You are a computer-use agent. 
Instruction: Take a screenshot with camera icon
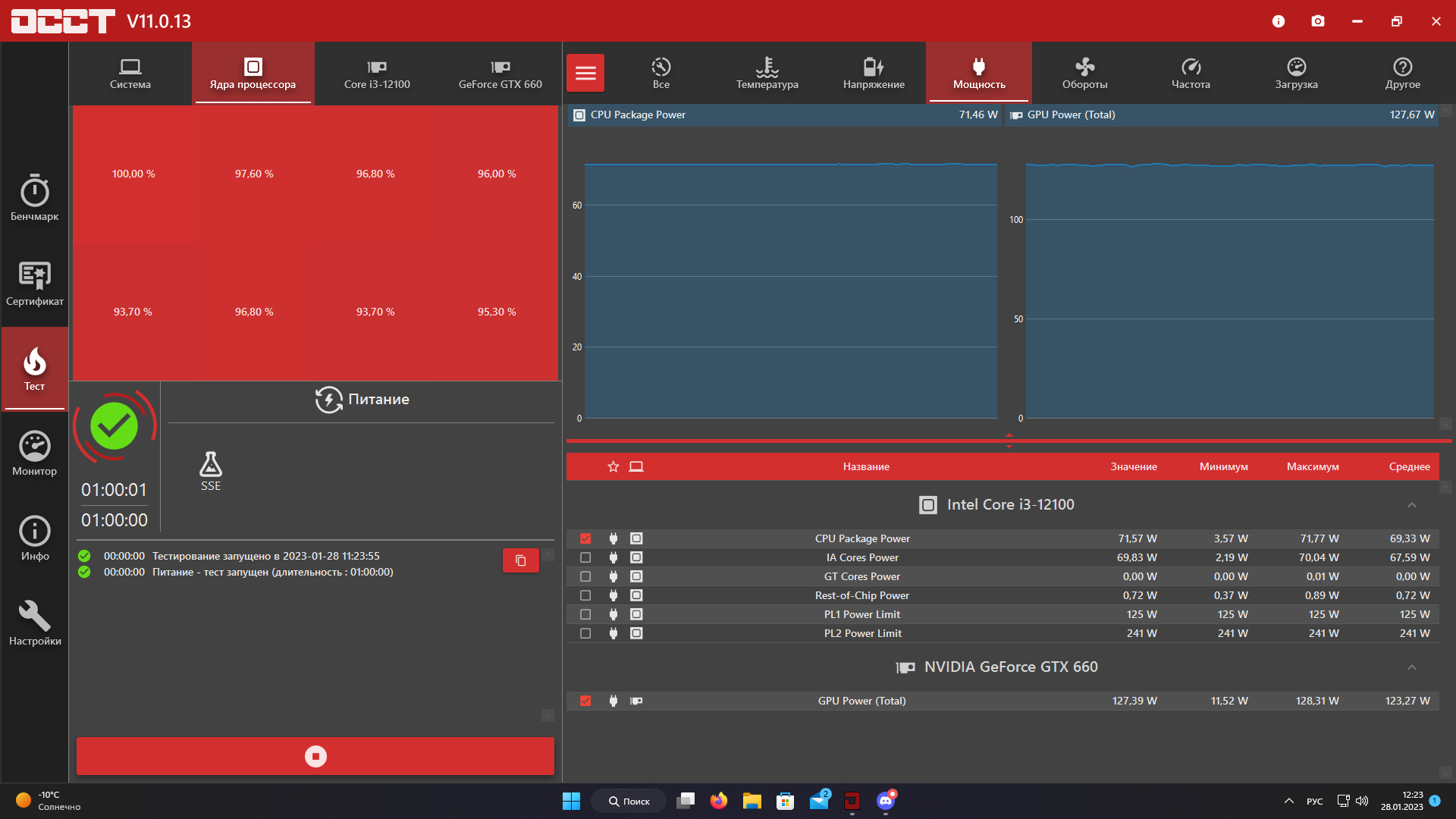point(1318,21)
